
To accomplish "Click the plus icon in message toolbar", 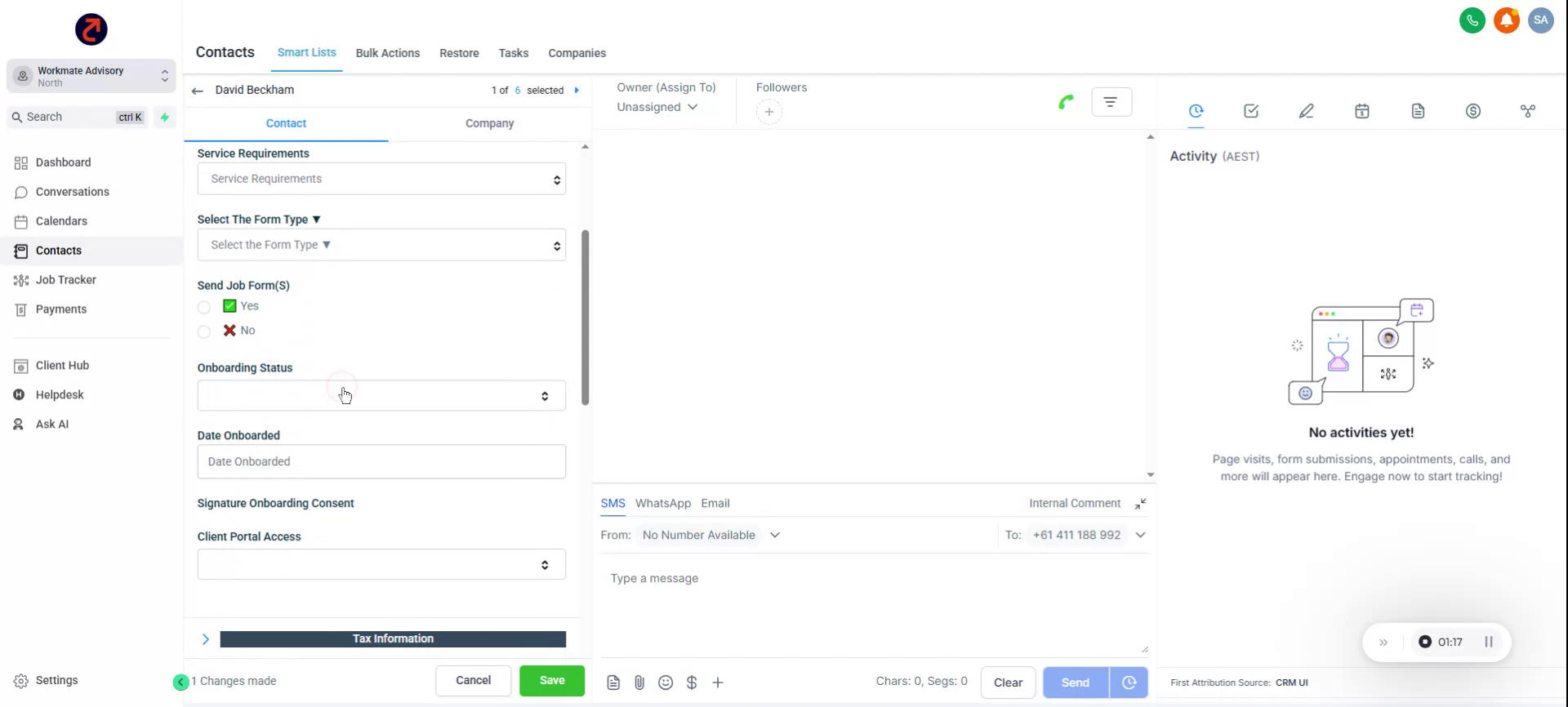I will click(x=718, y=683).
